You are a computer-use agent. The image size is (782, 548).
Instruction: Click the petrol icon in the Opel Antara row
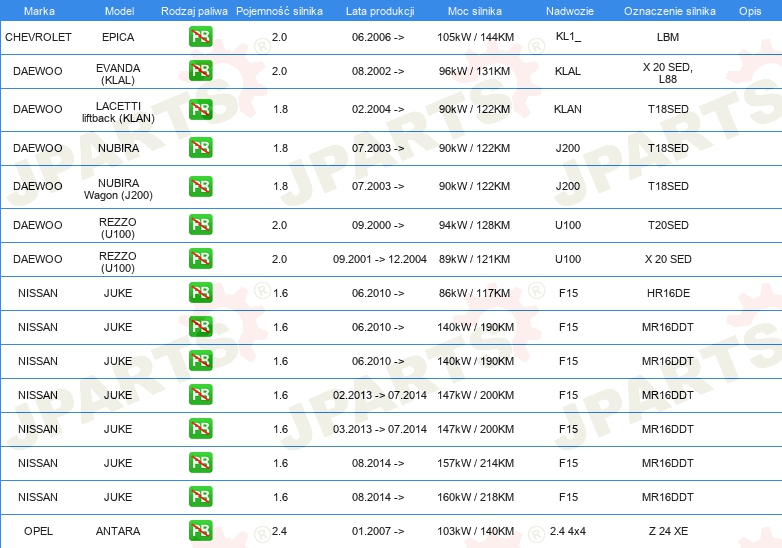[200, 531]
